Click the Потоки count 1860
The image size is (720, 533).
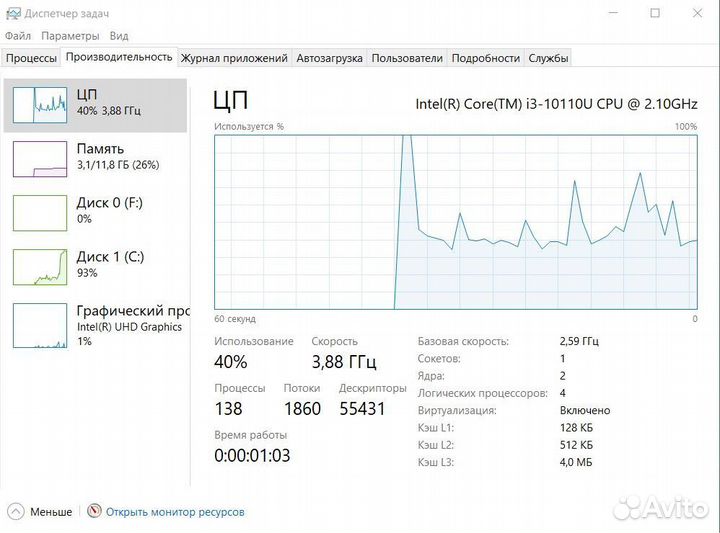point(302,409)
